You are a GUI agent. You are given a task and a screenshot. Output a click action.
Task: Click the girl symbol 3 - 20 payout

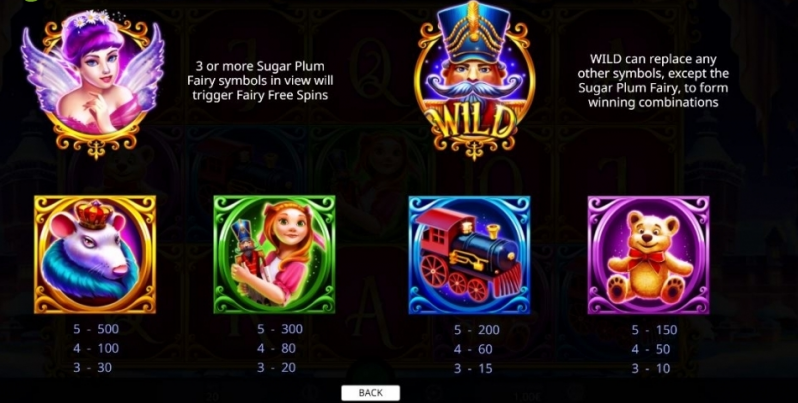click(276, 367)
